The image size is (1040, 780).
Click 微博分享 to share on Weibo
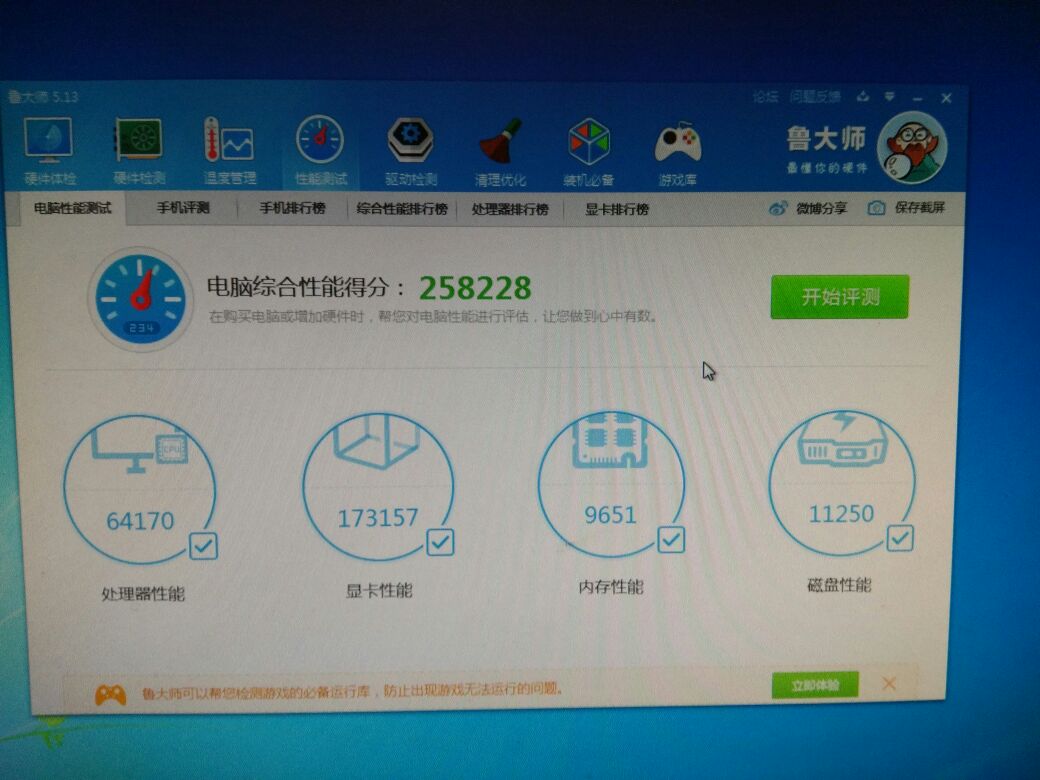click(x=807, y=209)
